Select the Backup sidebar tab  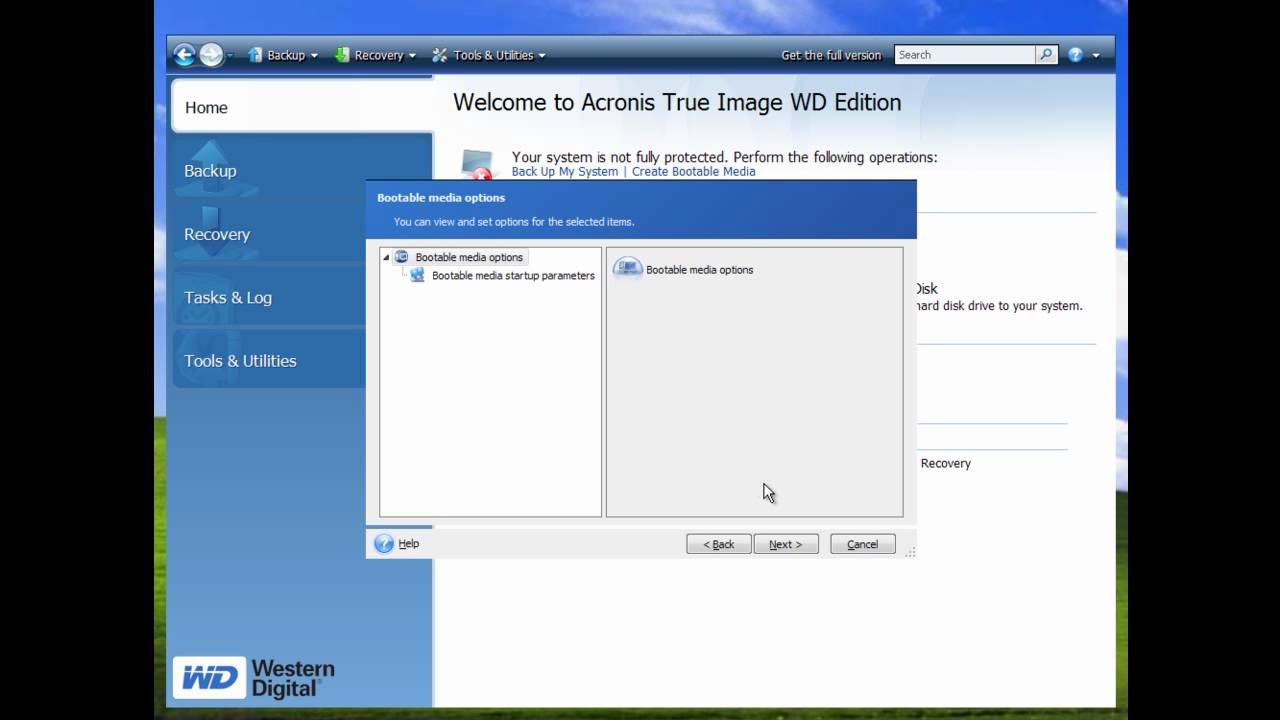coord(302,170)
